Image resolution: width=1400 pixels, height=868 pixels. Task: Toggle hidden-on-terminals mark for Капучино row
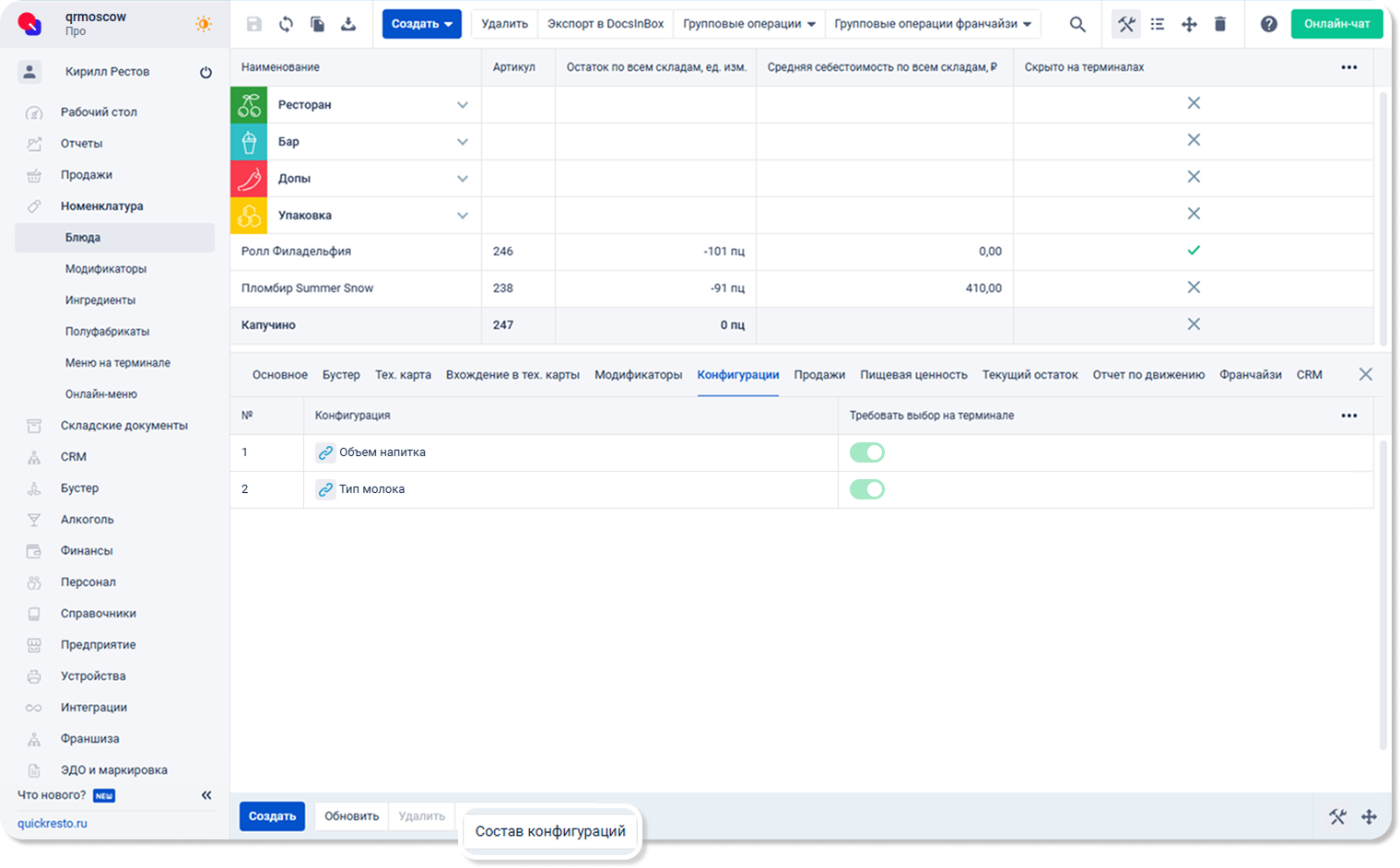coord(1194,324)
